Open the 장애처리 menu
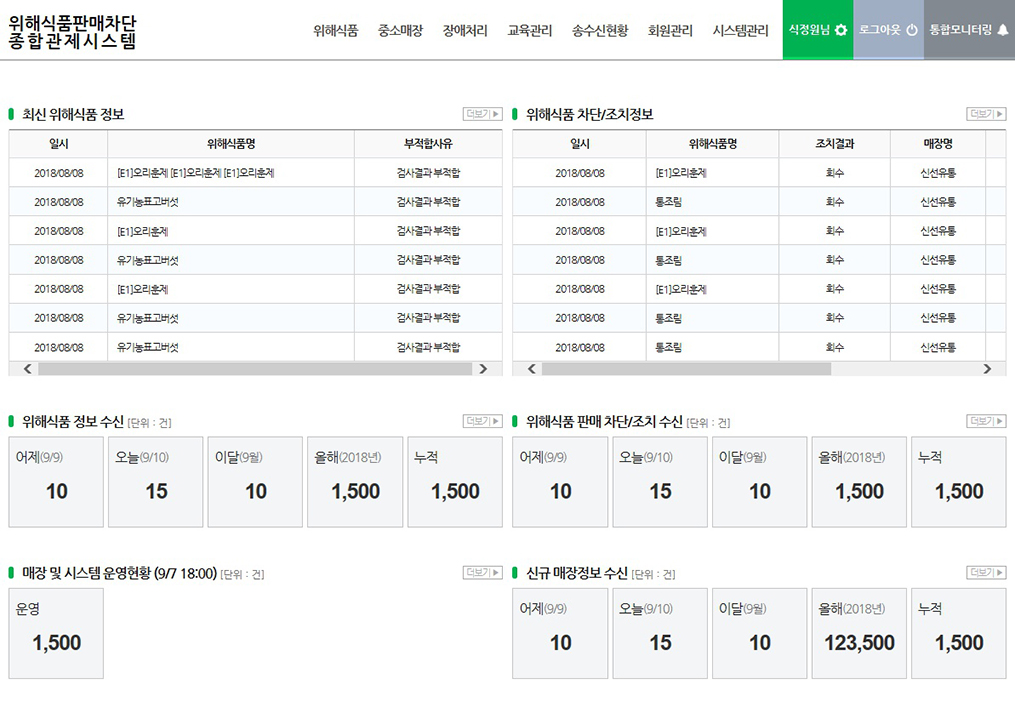The image size is (1015, 713). 465,30
